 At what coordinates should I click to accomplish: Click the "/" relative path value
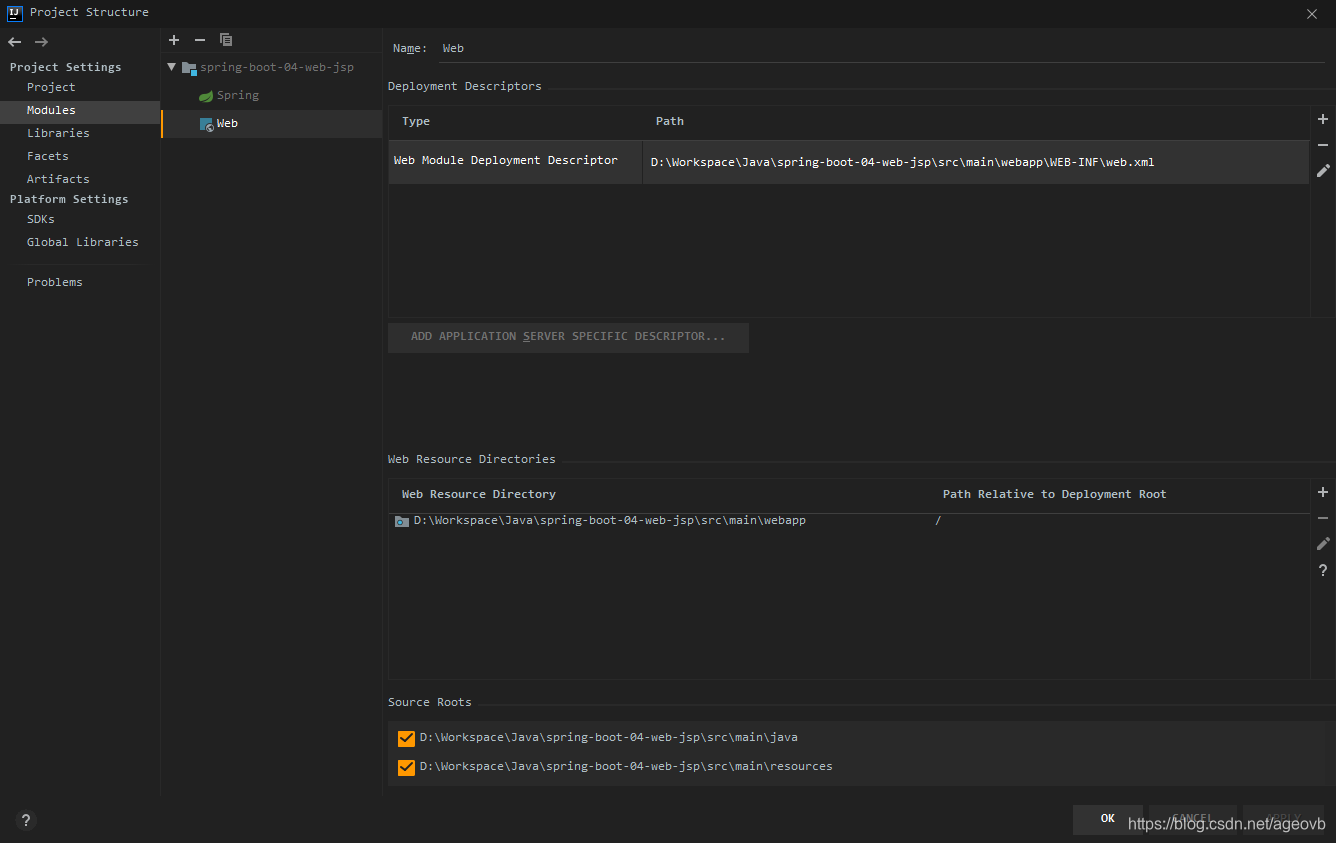pyautogui.click(x=938, y=521)
